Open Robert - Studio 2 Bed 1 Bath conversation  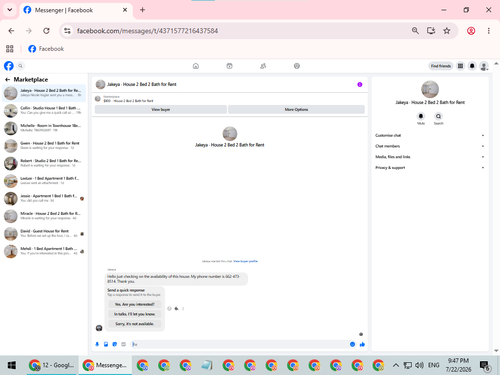[x=44, y=163]
